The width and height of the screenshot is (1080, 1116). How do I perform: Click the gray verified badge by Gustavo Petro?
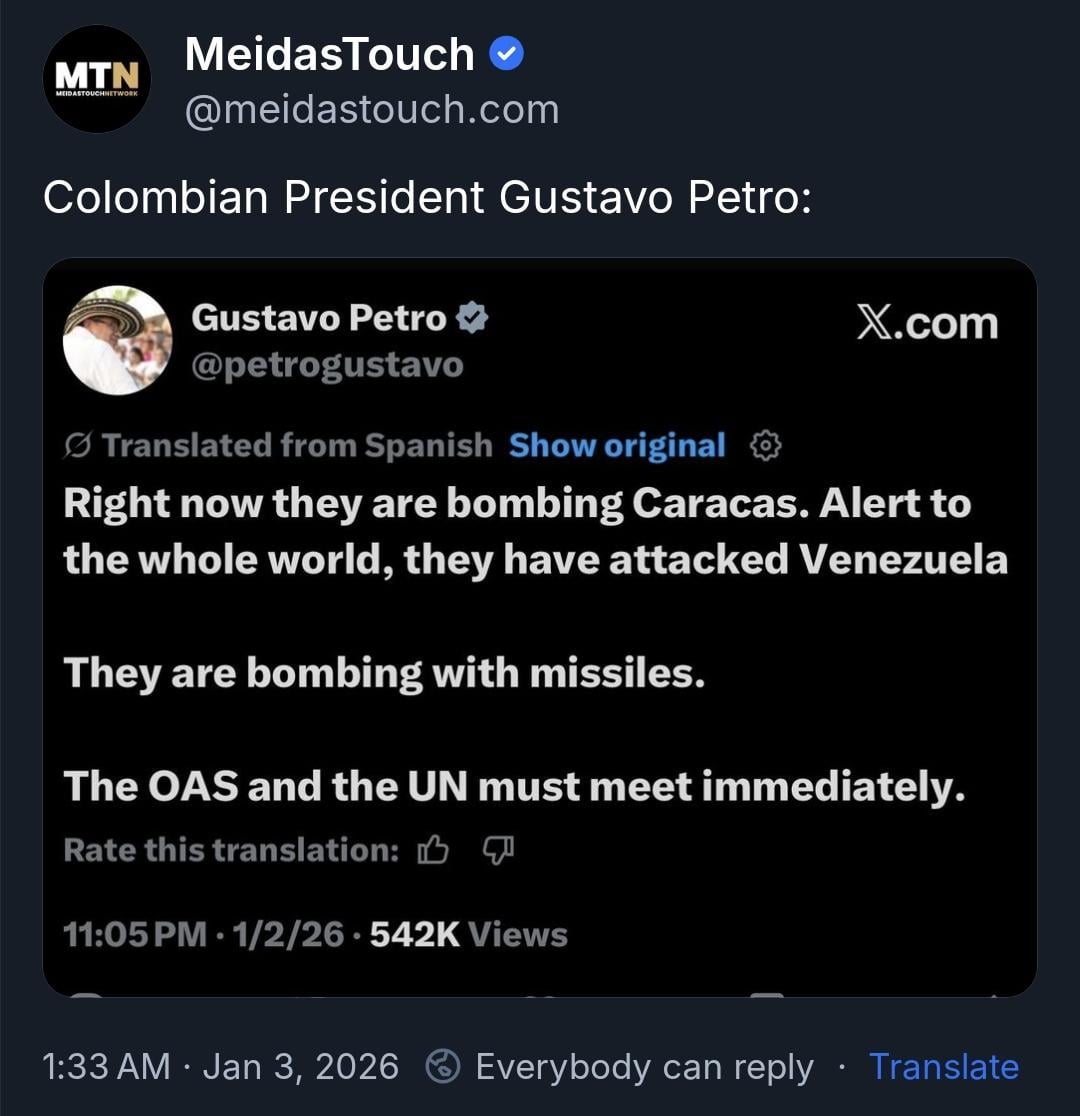pyautogui.click(x=472, y=319)
